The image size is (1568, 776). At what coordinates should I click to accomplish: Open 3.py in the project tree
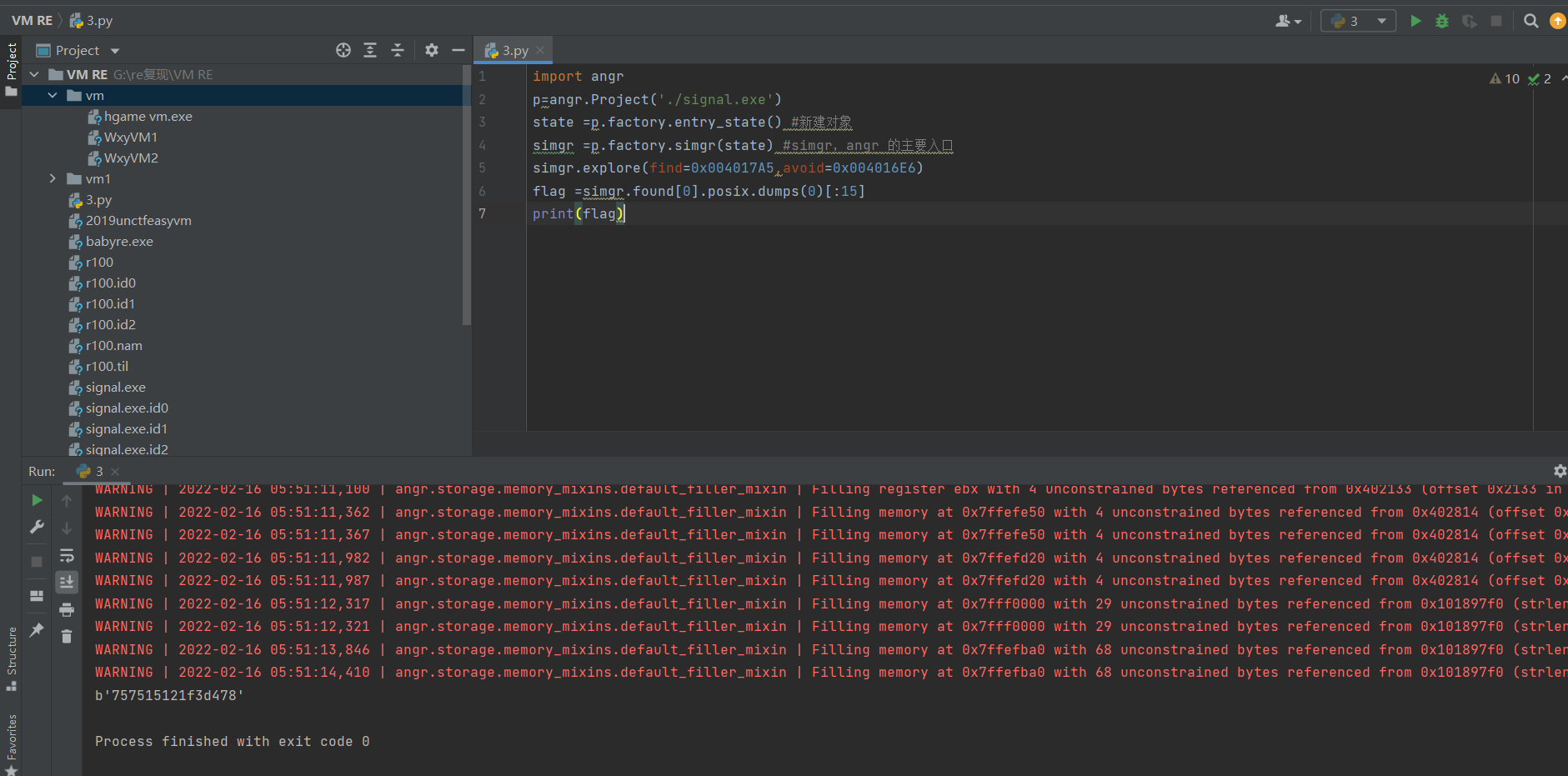[98, 200]
